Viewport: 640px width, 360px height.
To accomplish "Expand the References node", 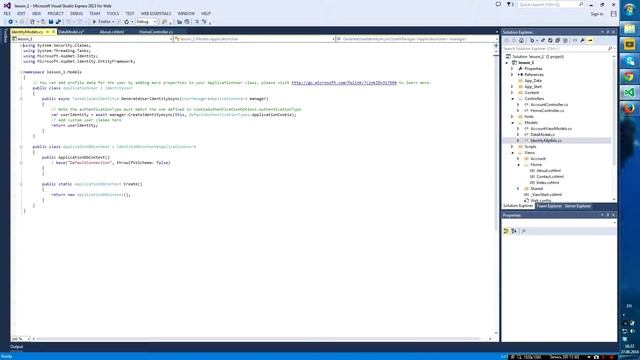I will (512, 75).
